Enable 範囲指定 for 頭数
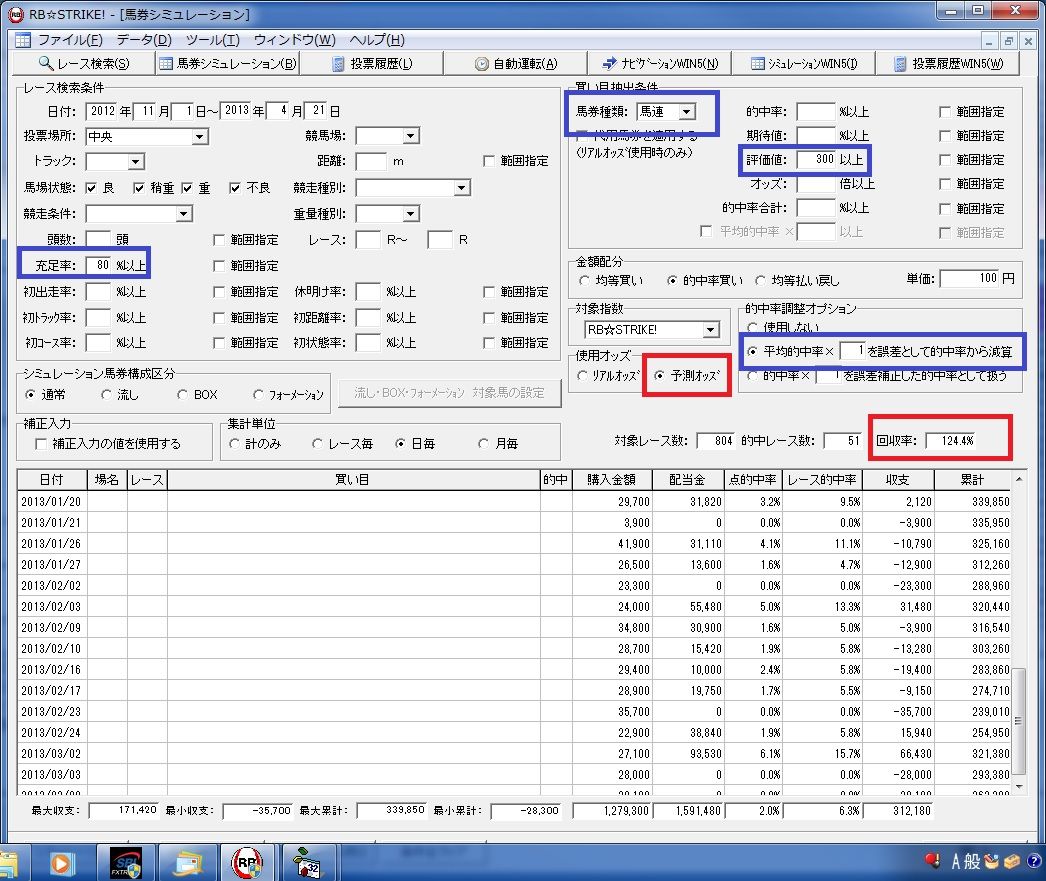 tap(219, 239)
